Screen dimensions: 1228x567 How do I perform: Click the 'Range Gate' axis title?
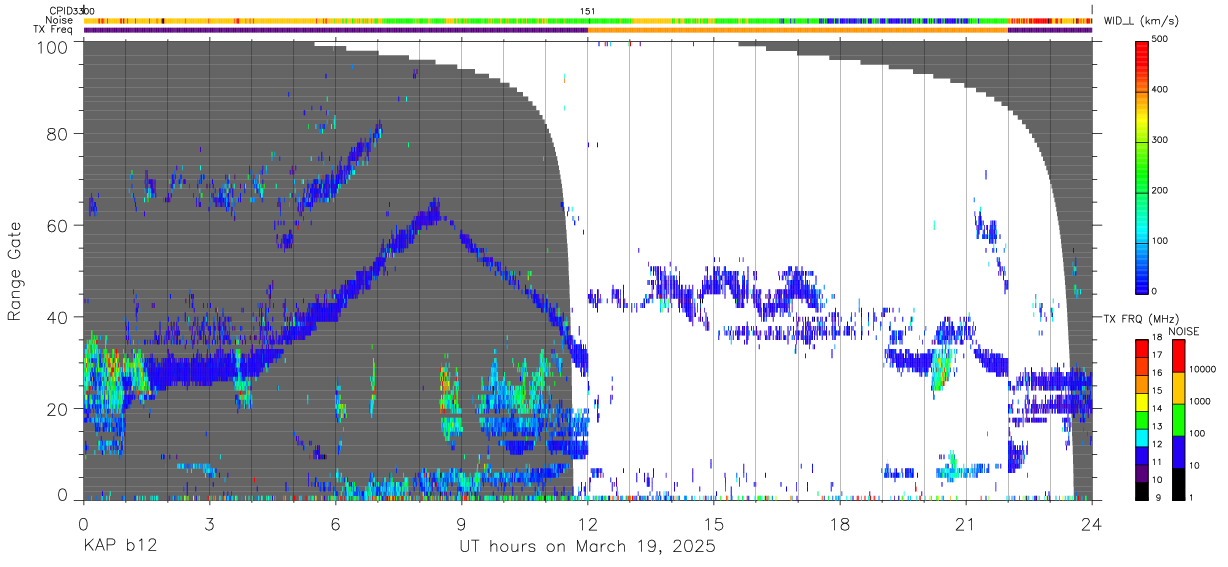[x=15, y=271]
